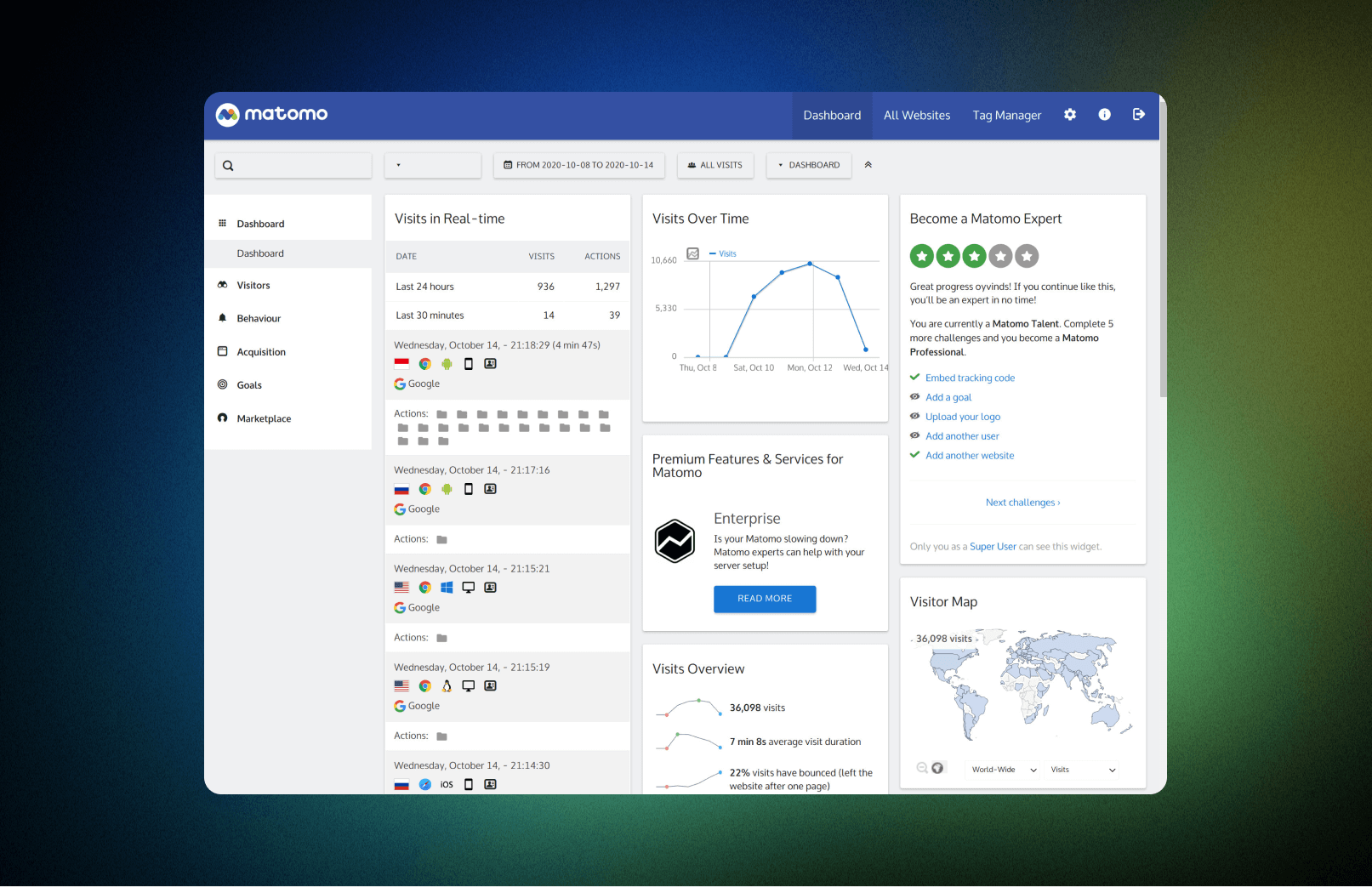Image resolution: width=1372 pixels, height=887 pixels.
Task: Click checkmark beside Add another website
Action: 915,455
